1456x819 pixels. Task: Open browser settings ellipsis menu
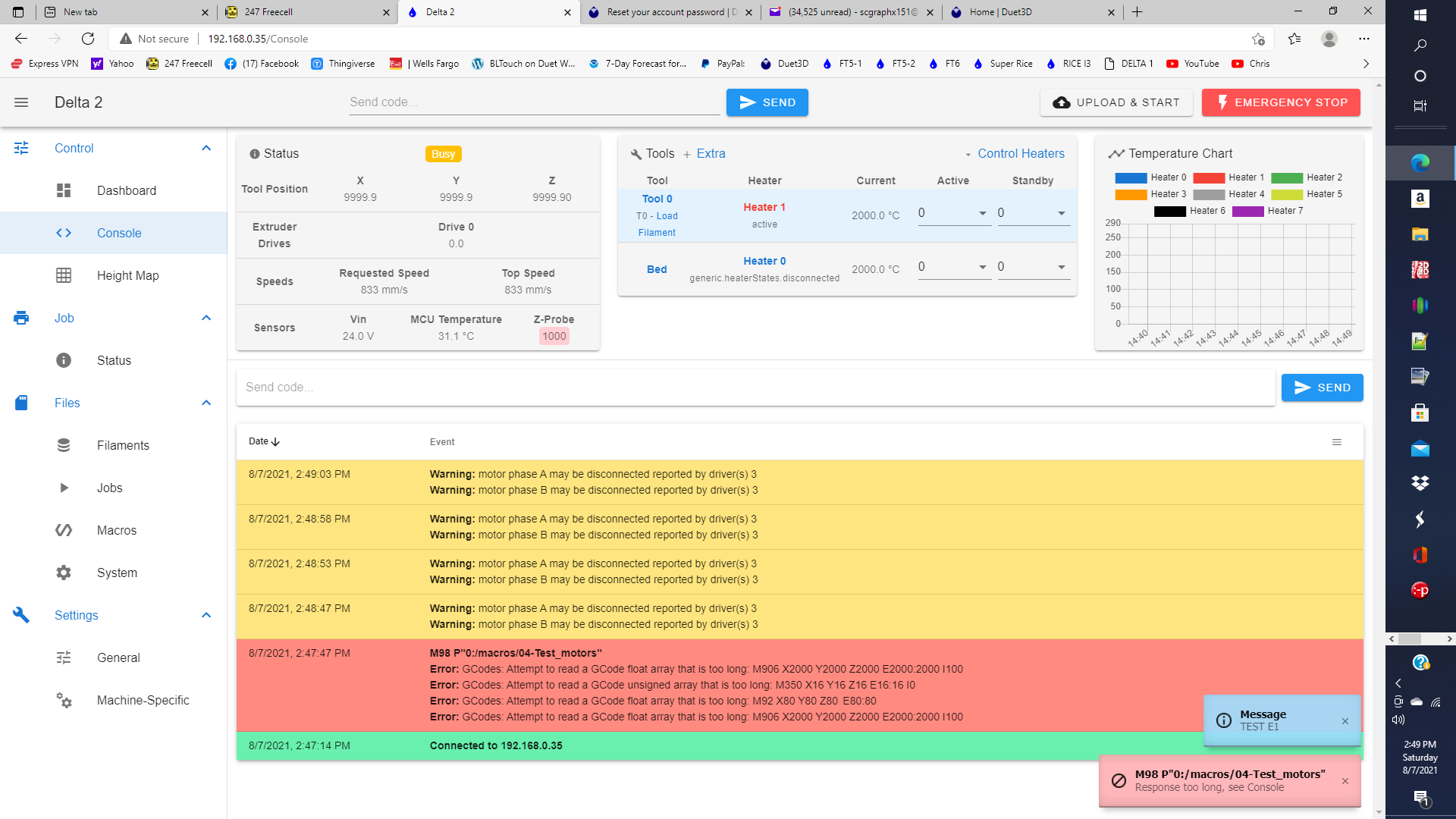[1364, 39]
